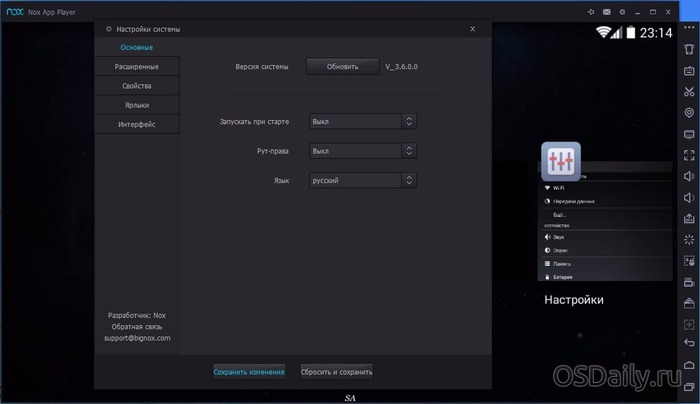Open the Ярлыки tab
700x404 pixels.
pyautogui.click(x=137, y=105)
